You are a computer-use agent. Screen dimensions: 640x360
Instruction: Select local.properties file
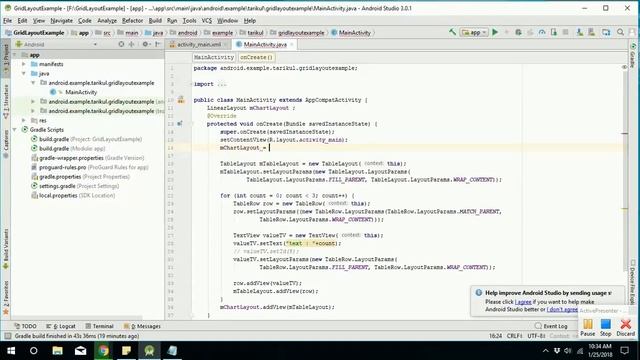(x=73, y=196)
